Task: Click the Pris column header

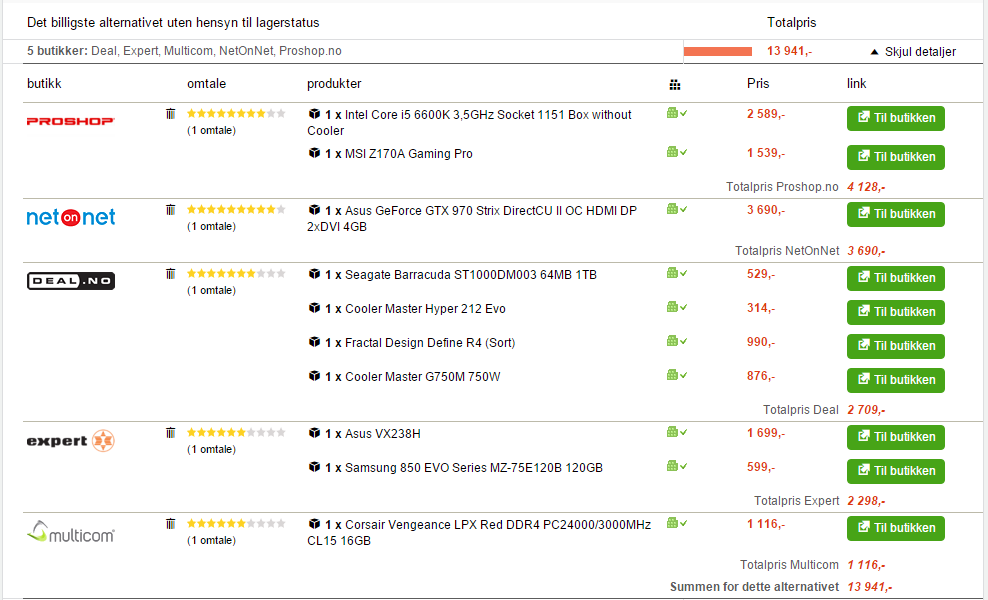Action: 758,84
